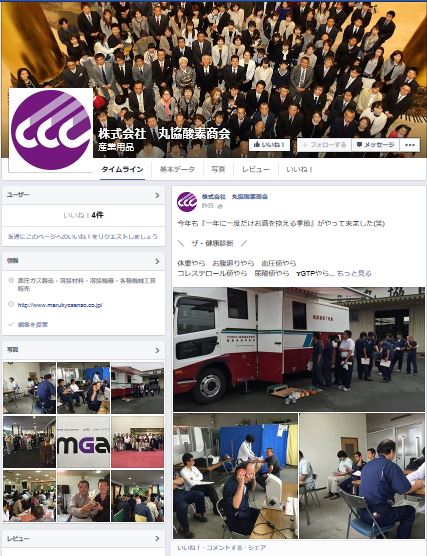427x556 pixels.
Task: Click the globe privacy icon under the post name
Action: click(x=220, y=206)
